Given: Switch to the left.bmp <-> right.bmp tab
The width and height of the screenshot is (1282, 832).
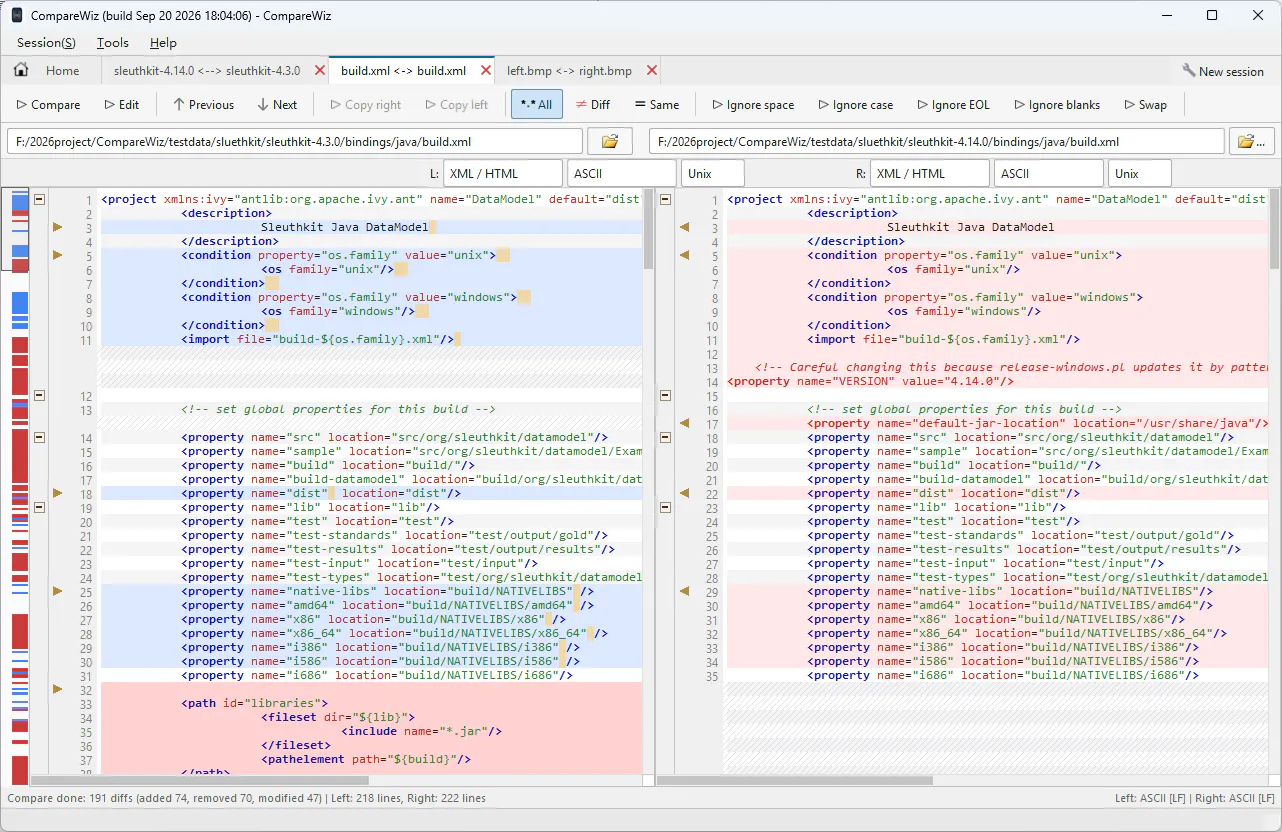Looking at the screenshot, I should pos(569,71).
